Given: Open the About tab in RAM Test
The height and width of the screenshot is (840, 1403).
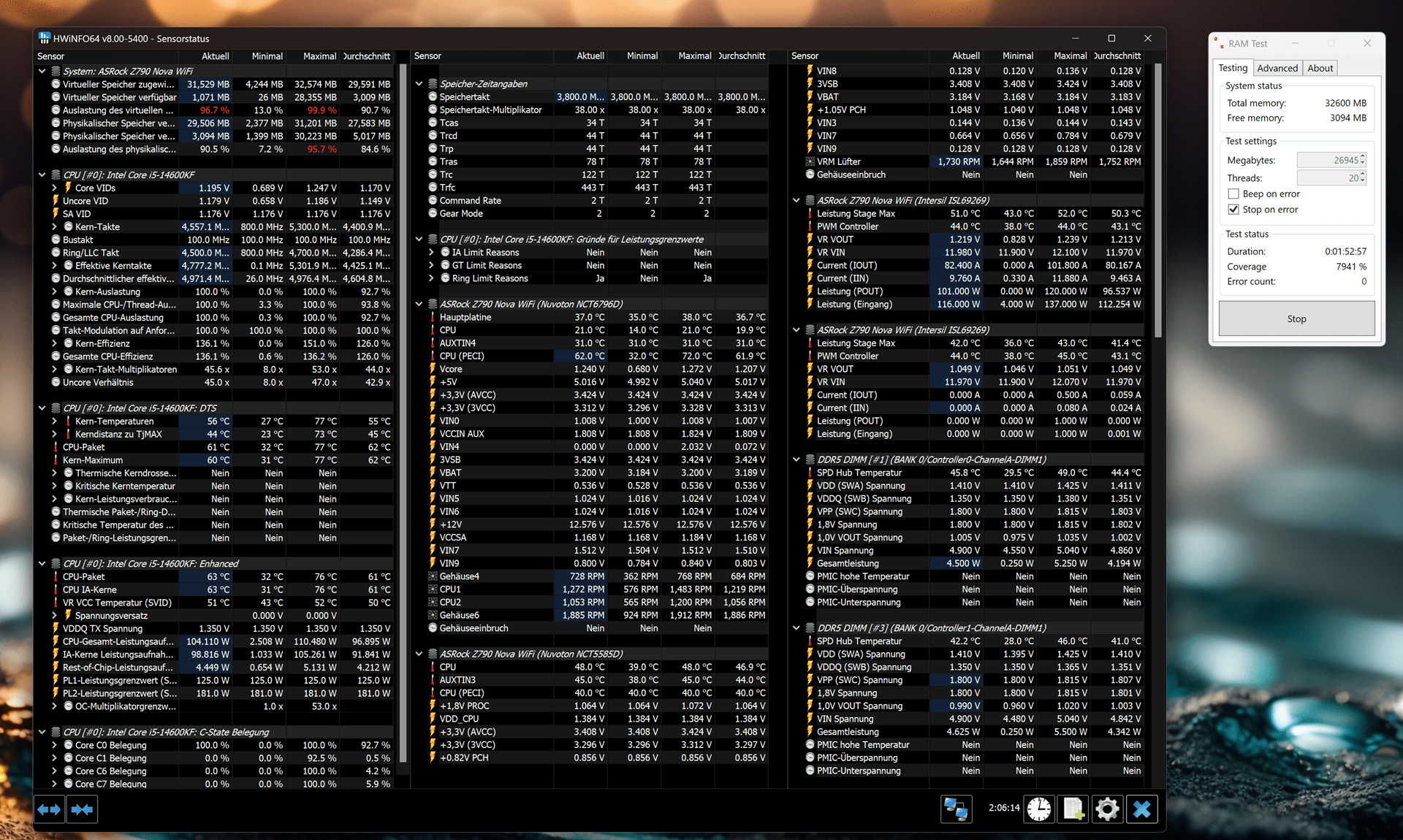Looking at the screenshot, I should tap(1320, 68).
